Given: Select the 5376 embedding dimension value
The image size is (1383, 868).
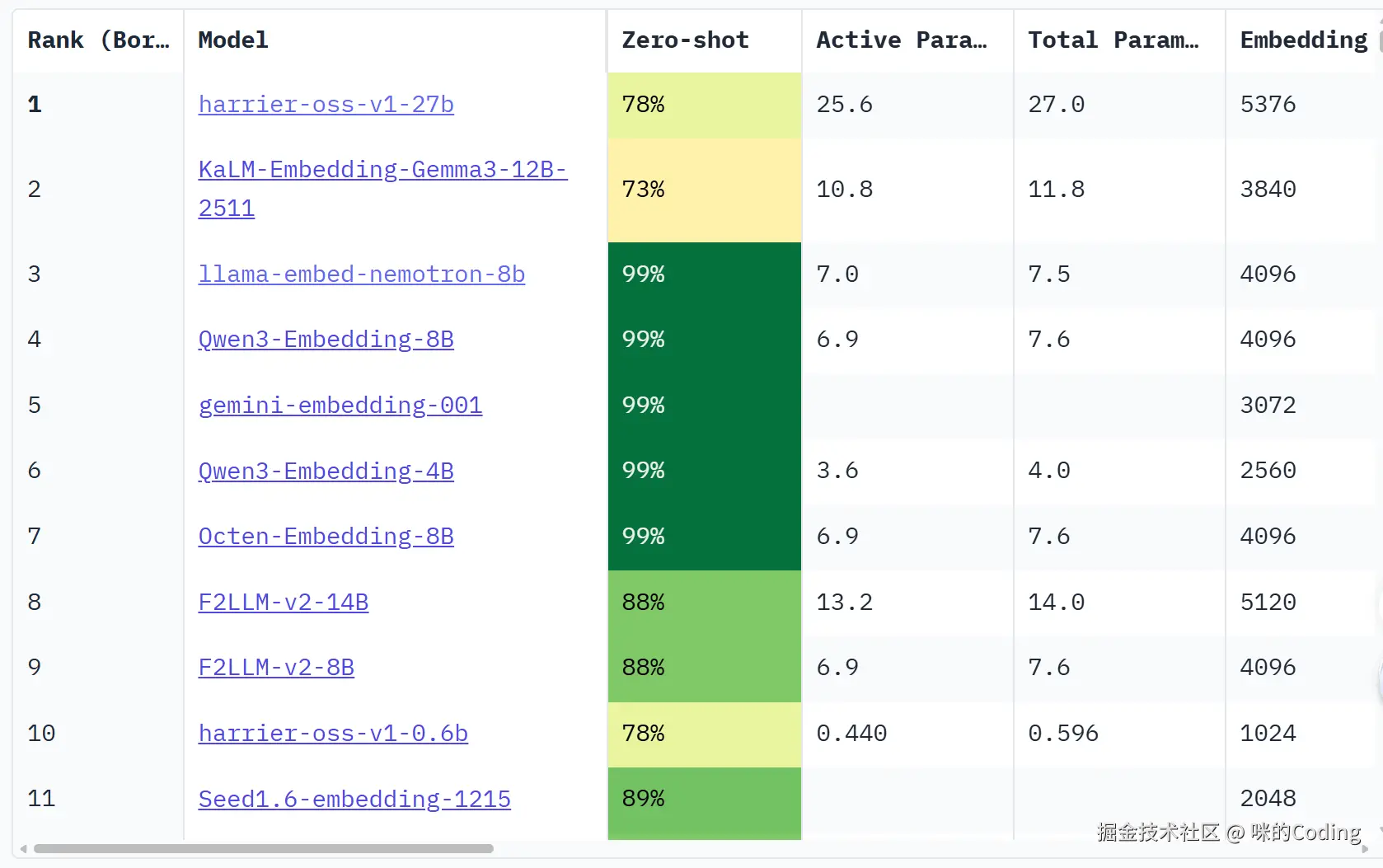Looking at the screenshot, I should tap(1268, 105).
